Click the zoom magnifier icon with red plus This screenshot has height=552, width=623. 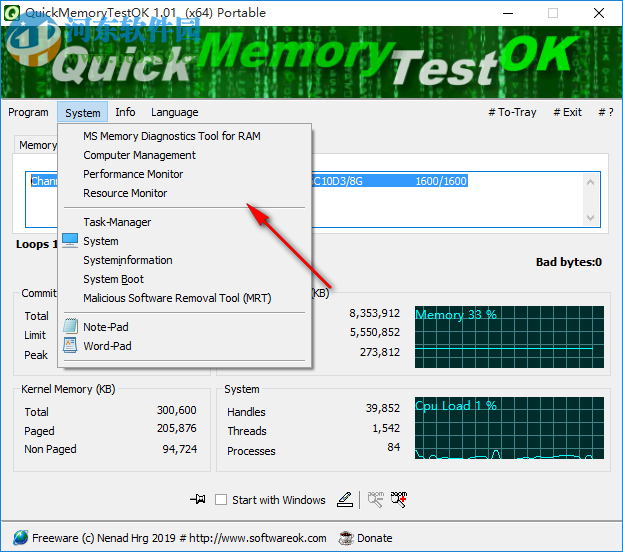(399, 500)
